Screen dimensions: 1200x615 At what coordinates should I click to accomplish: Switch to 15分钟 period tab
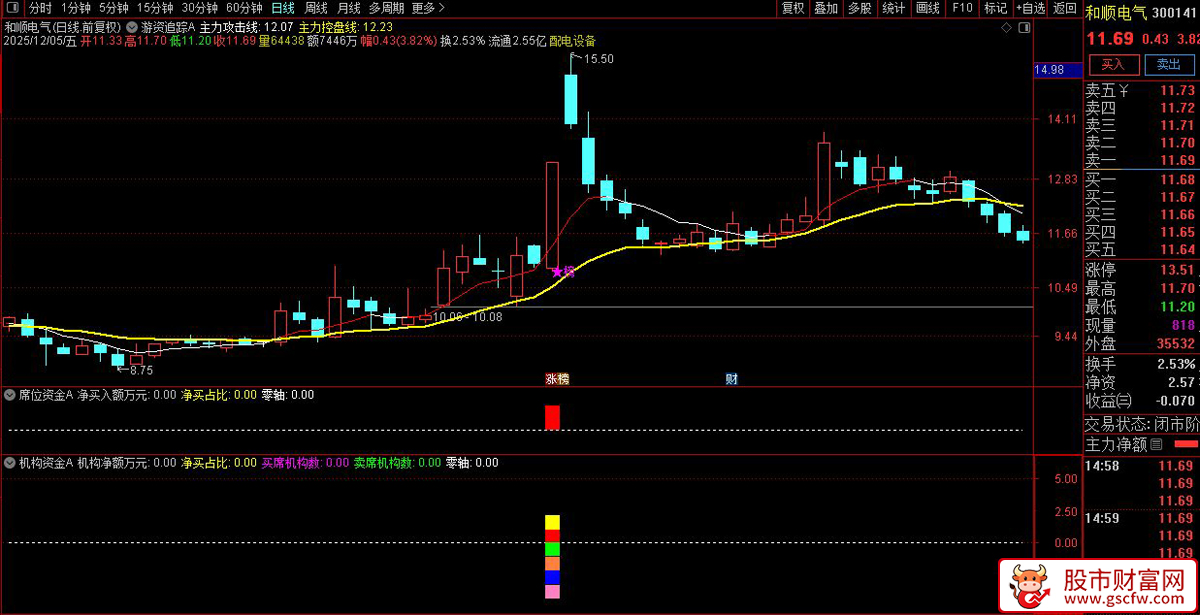tap(155, 8)
